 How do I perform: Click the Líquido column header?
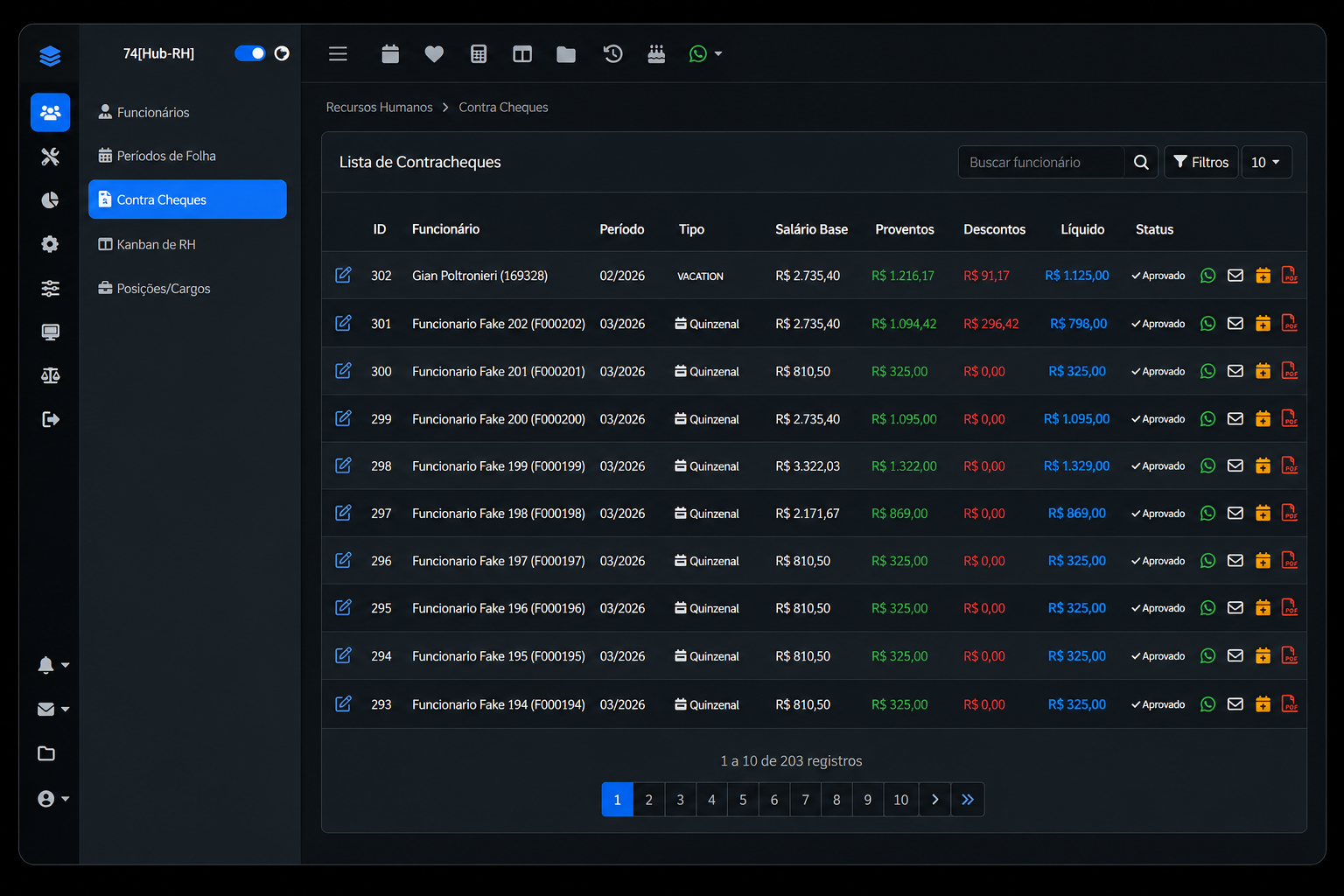pyautogui.click(x=1082, y=229)
